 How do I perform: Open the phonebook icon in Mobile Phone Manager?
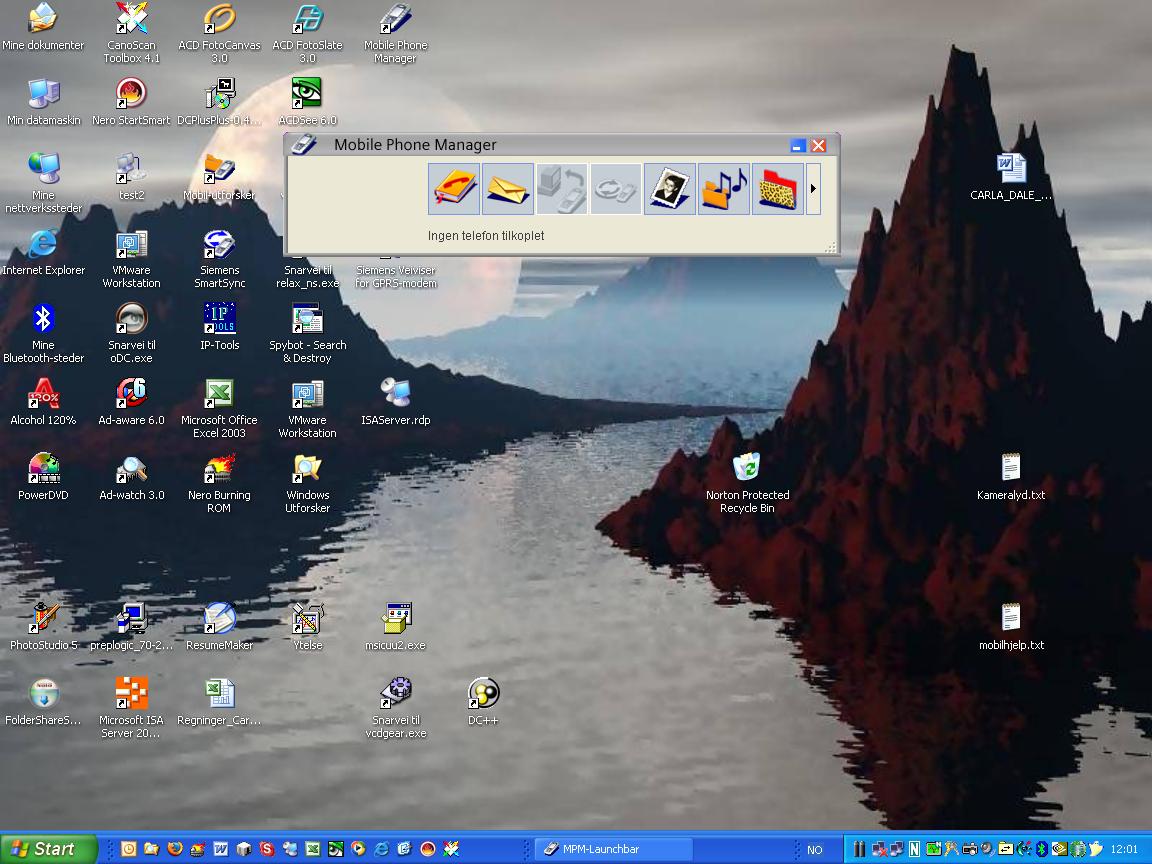pos(454,189)
